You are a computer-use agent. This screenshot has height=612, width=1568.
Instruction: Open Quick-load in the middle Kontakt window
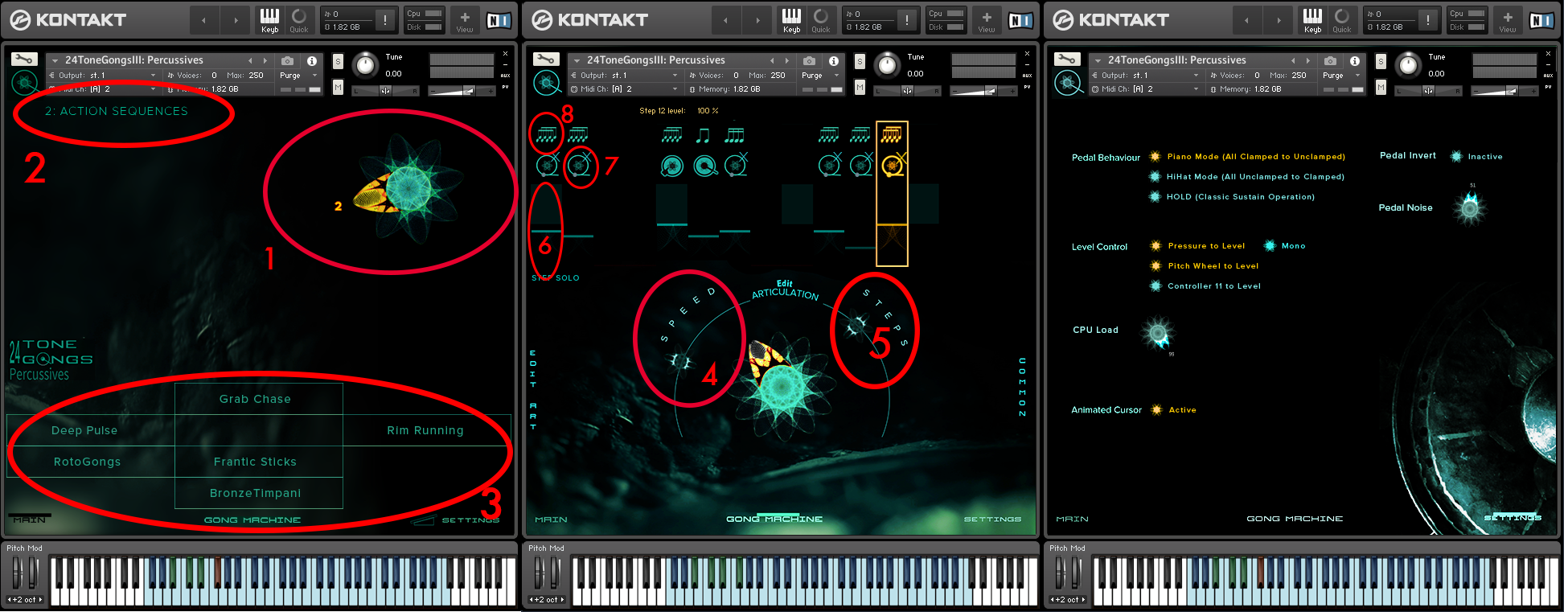(x=820, y=19)
